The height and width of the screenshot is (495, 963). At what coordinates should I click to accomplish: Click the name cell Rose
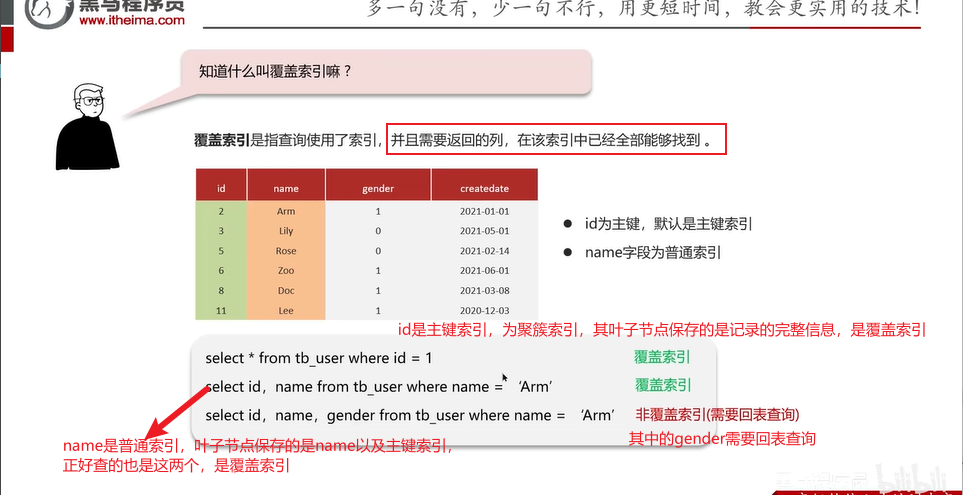click(286, 251)
